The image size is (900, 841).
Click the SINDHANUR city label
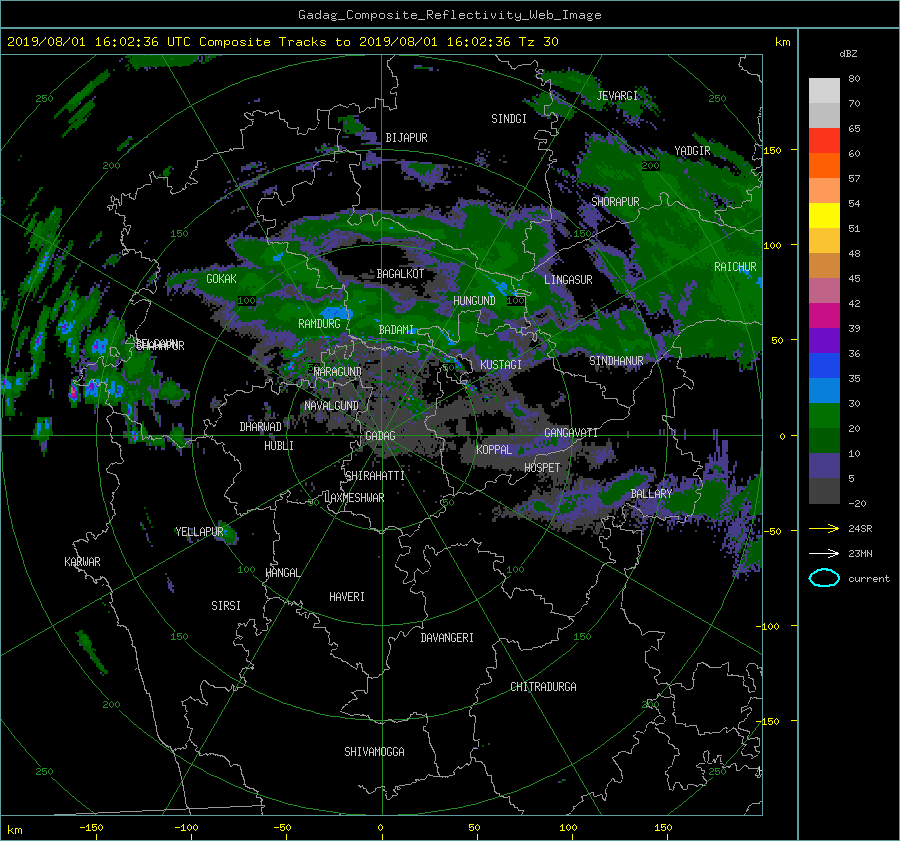[616, 361]
